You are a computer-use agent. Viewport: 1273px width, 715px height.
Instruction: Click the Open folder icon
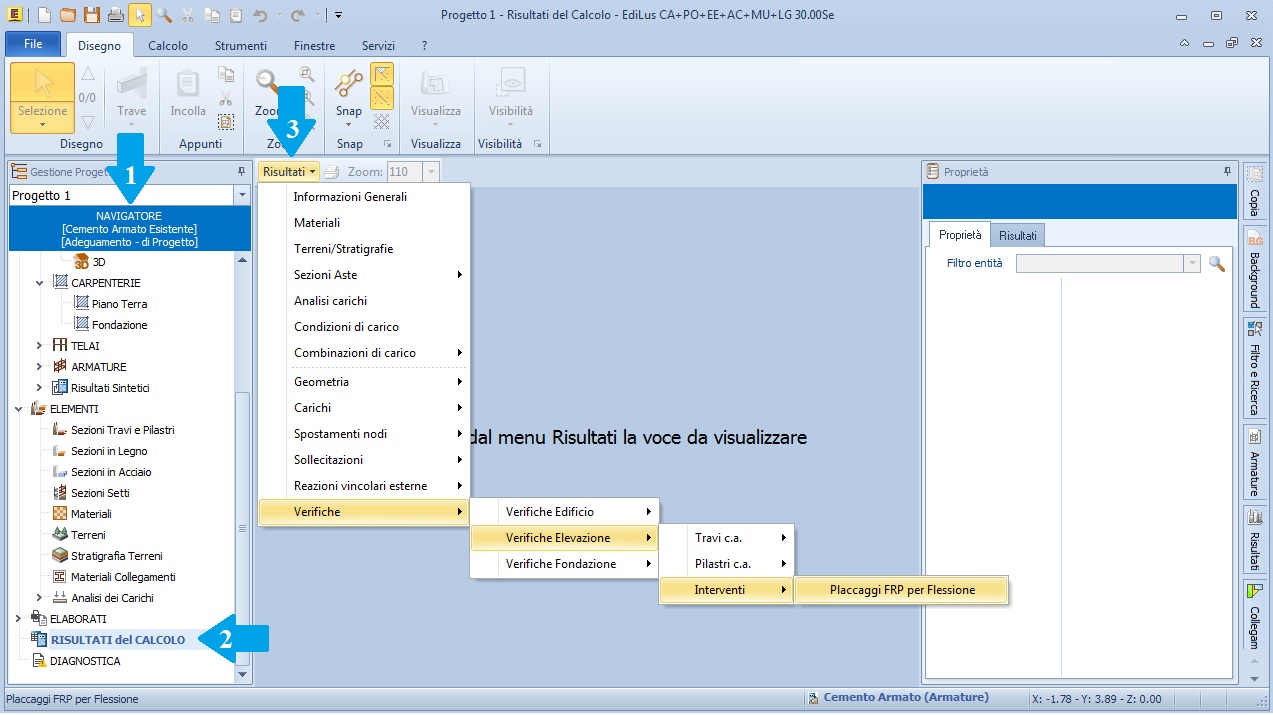(68, 15)
